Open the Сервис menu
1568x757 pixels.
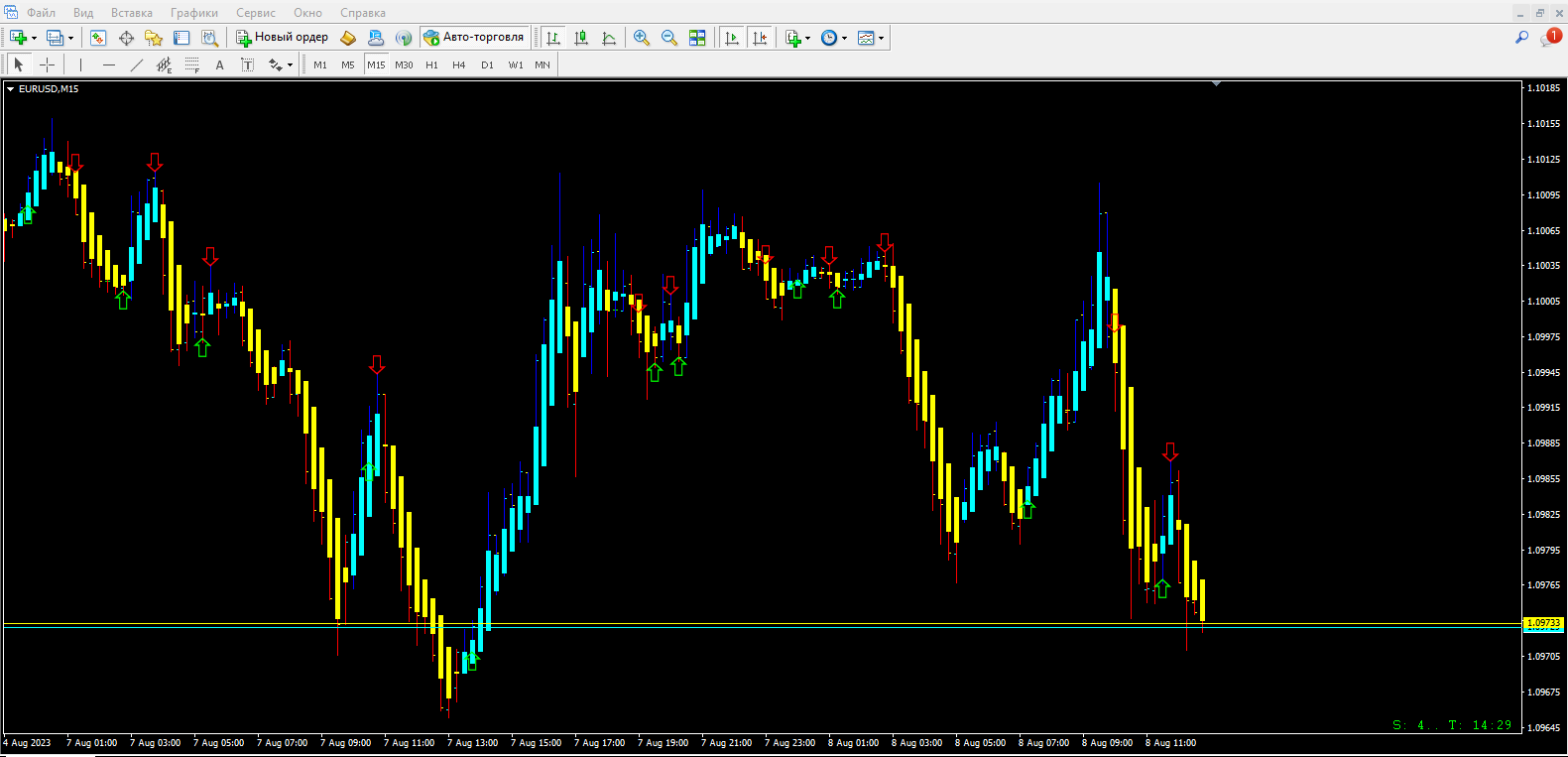click(x=256, y=13)
